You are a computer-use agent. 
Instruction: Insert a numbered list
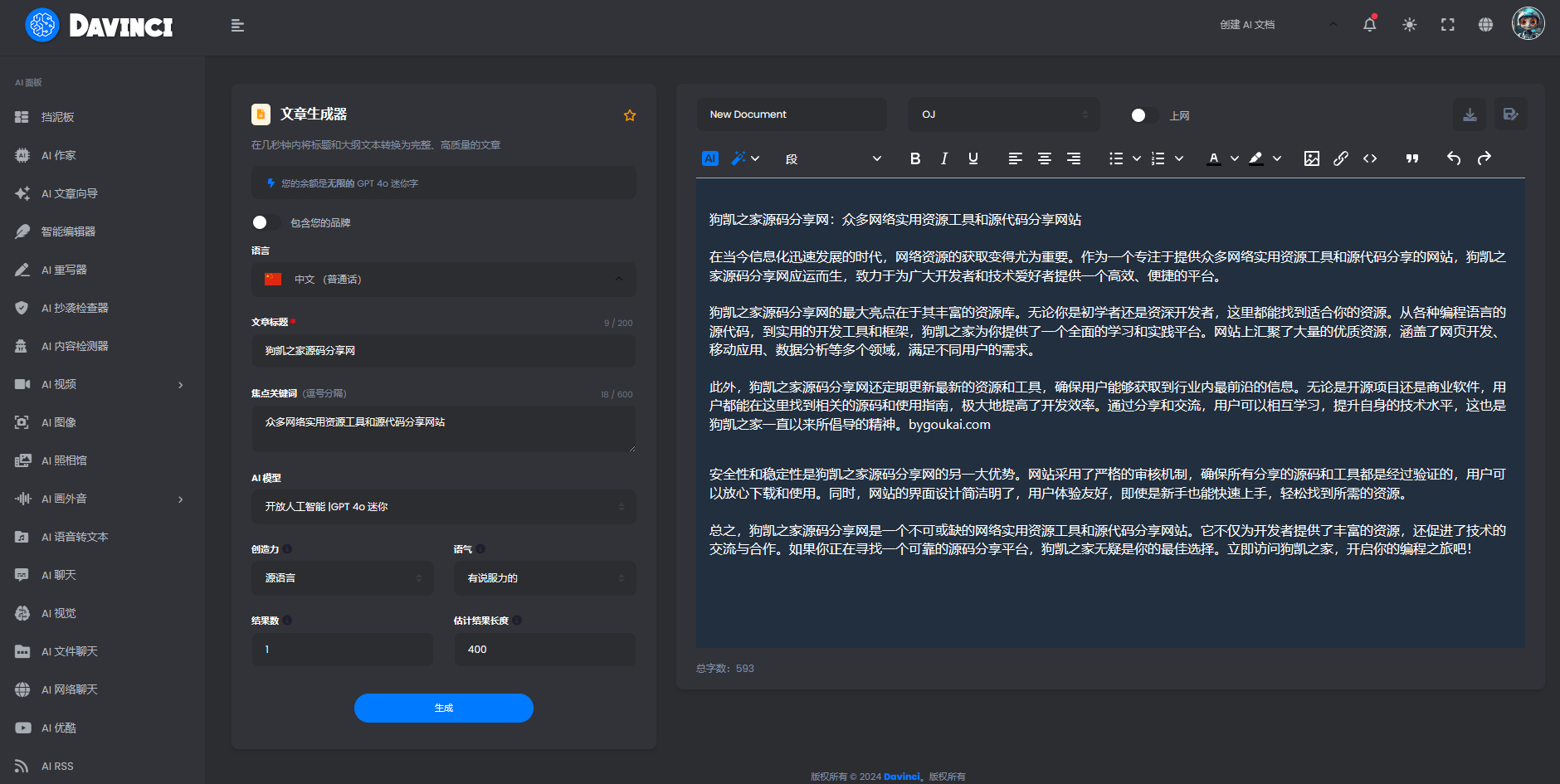click(x=1158, y=158)
